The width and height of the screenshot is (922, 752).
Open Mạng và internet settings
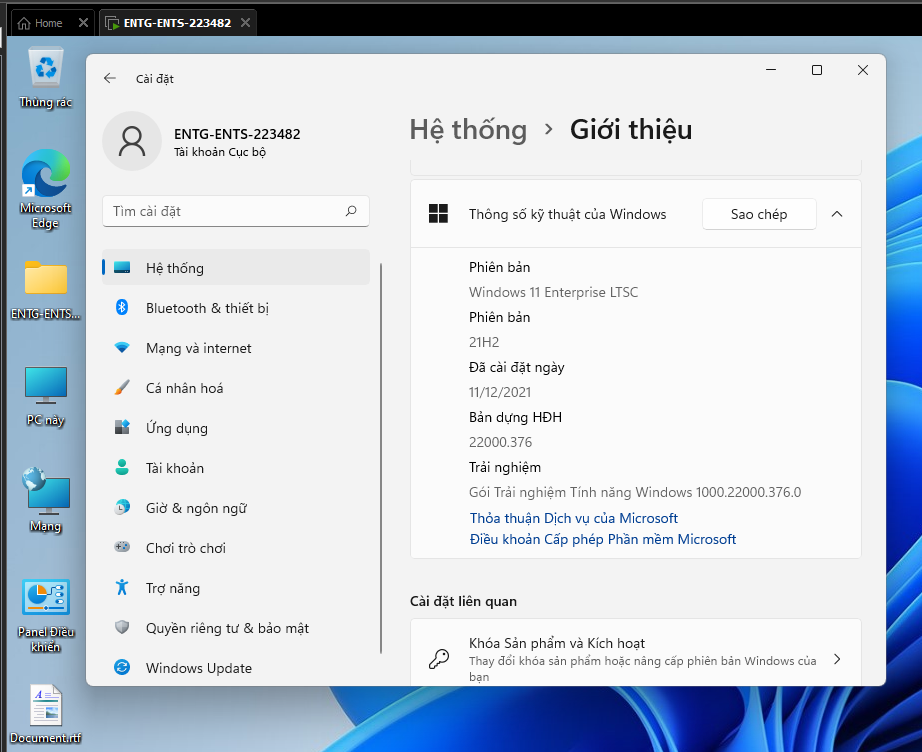tap(236, 347)
